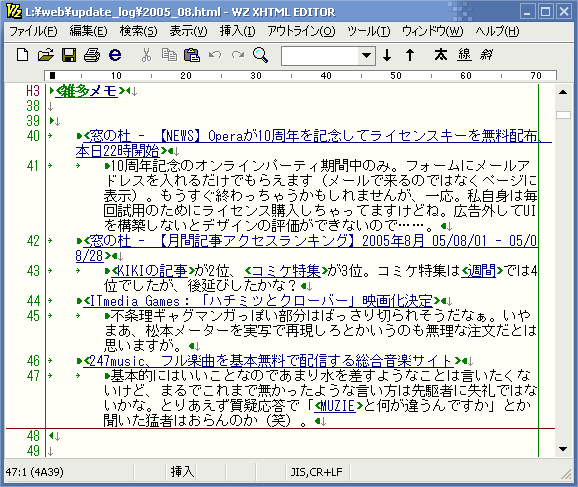Click the ITmedia Games ハチミツとクローバー link
The height and width of the screenshot is (487, 578).
pos(258,301)
